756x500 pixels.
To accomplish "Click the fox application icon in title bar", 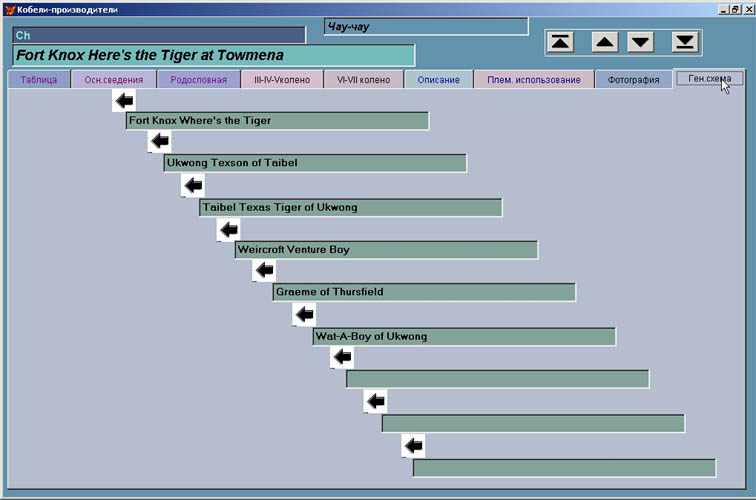I will pyautogui.click(x=10, y=10).
